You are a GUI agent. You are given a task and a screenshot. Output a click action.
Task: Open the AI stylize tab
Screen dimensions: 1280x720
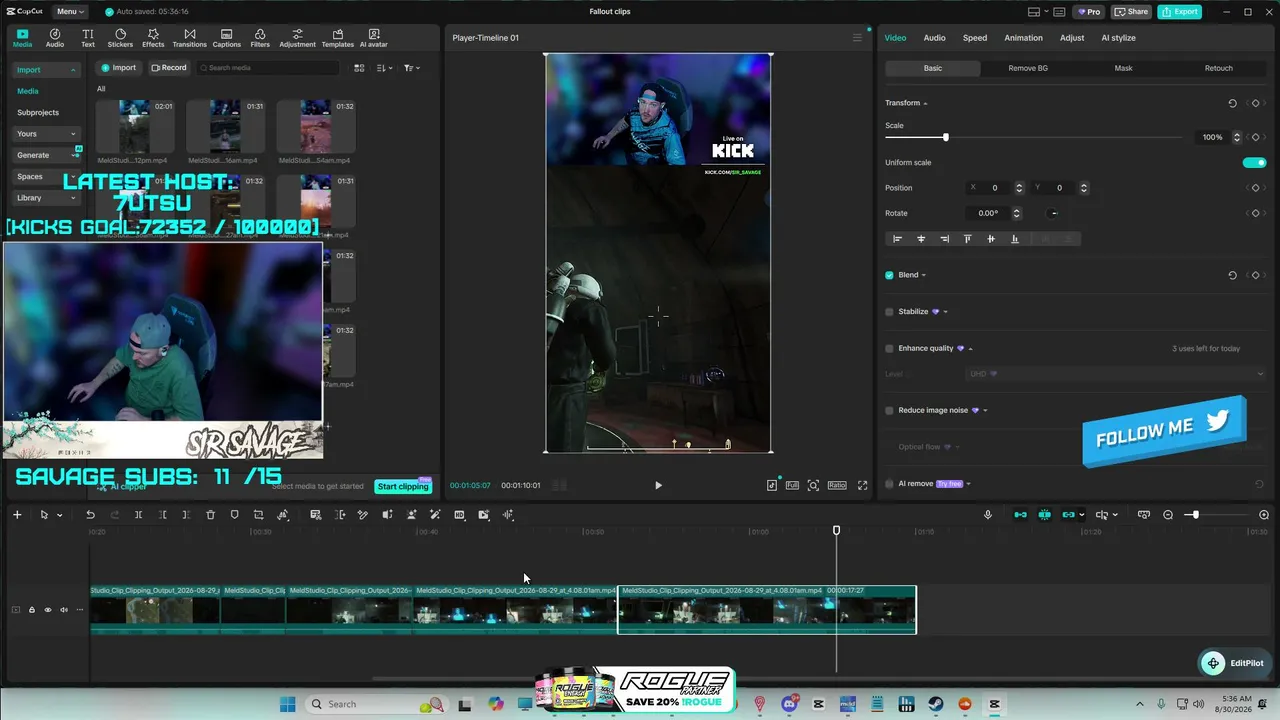tap(1118, 38)
